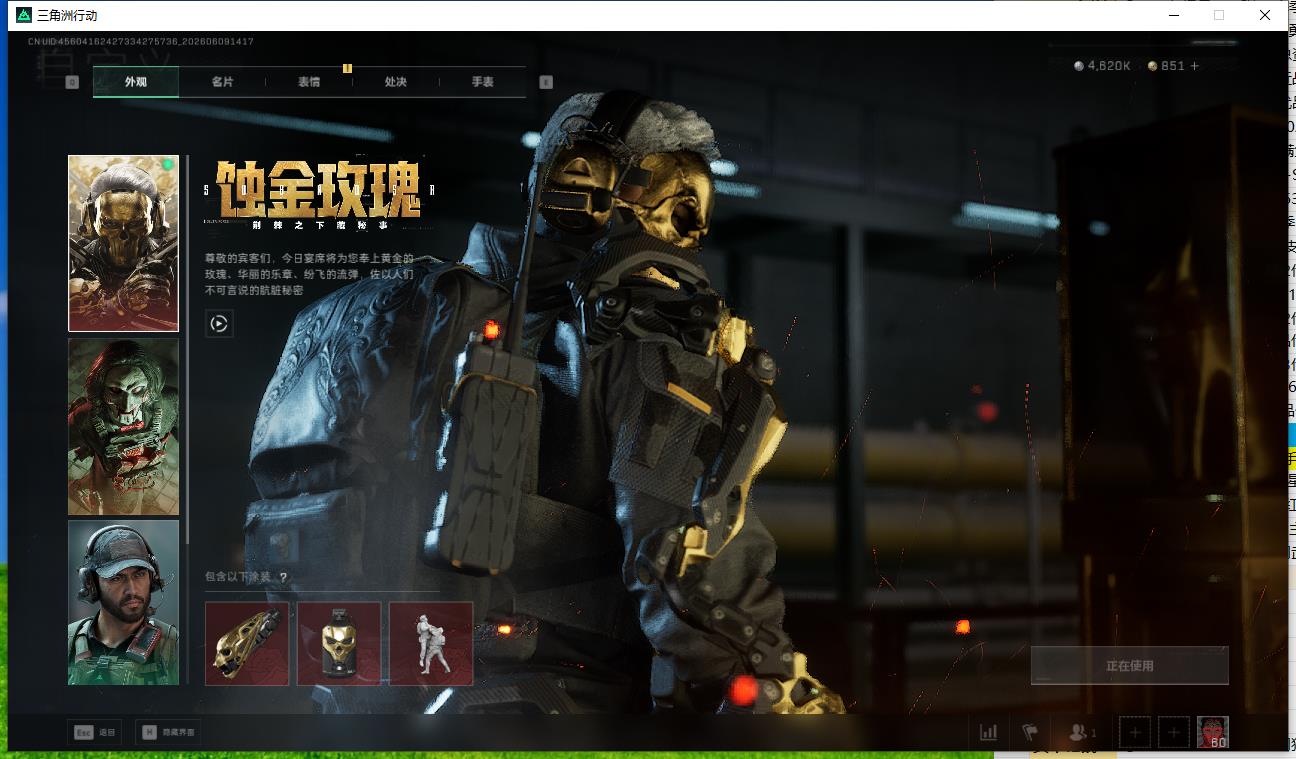Select the gold skull mask skin thumbnail
The height and width of the screenshot is (759, 1296).
point(123,243)
